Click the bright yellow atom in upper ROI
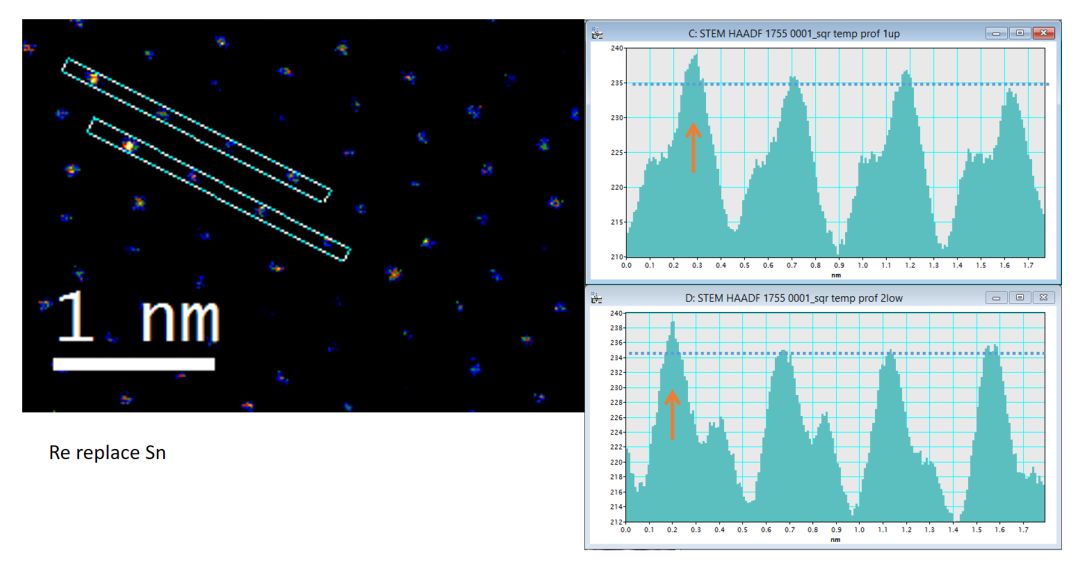 (92, 77)
